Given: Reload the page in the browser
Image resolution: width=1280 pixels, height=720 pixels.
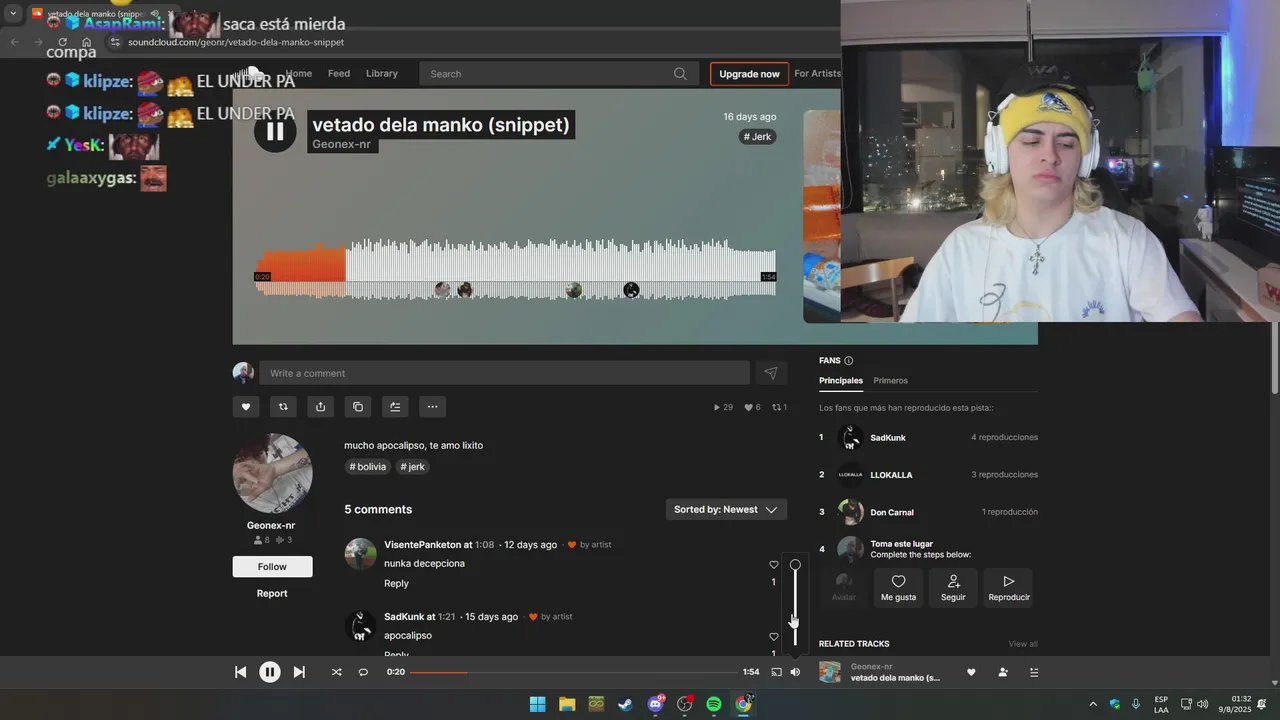Looking at the screenshot, I should 62,42.
